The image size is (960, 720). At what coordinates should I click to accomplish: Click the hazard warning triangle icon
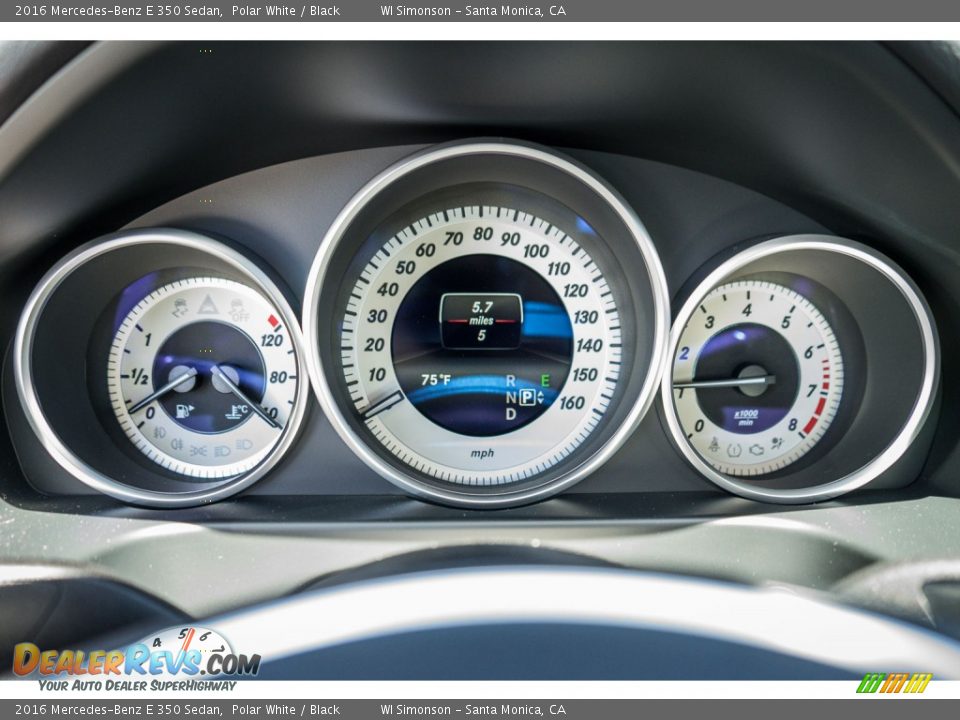point(207,306)
